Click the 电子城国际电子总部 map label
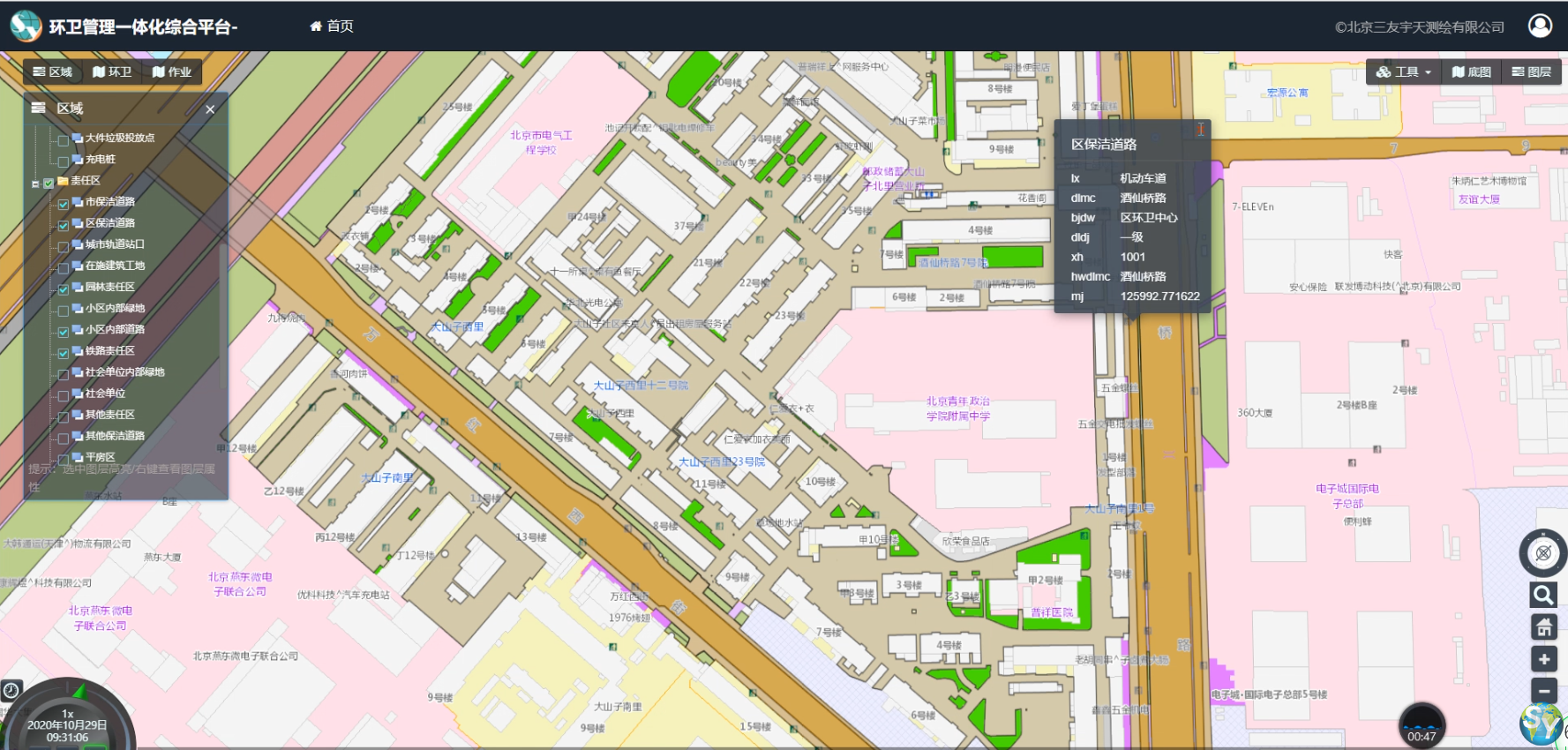Image resolution: width=1568 pixels, height=750 pixels. tap(1347, 496)
